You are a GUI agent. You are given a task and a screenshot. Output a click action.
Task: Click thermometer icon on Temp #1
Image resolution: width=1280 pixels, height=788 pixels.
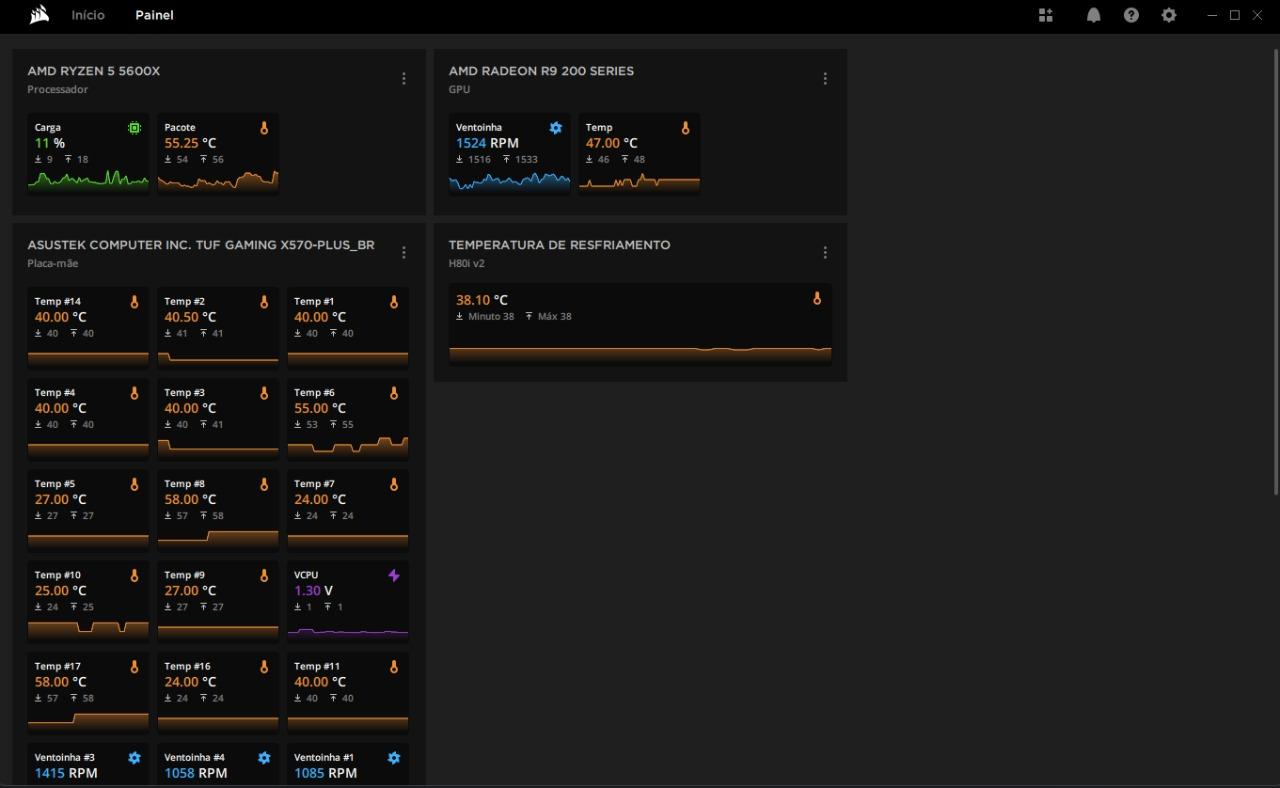tap(394, 302)
